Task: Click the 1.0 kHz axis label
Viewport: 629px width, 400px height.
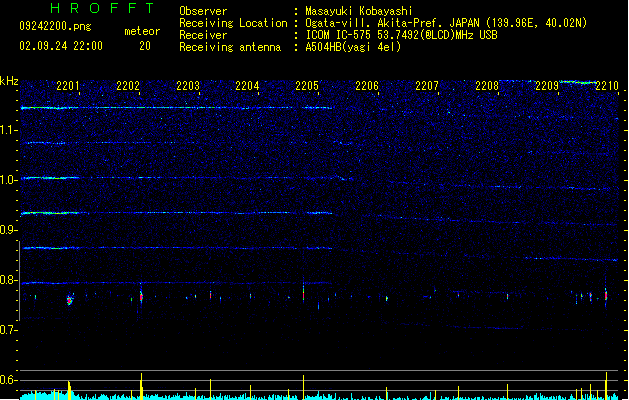Action: (8, 180)
